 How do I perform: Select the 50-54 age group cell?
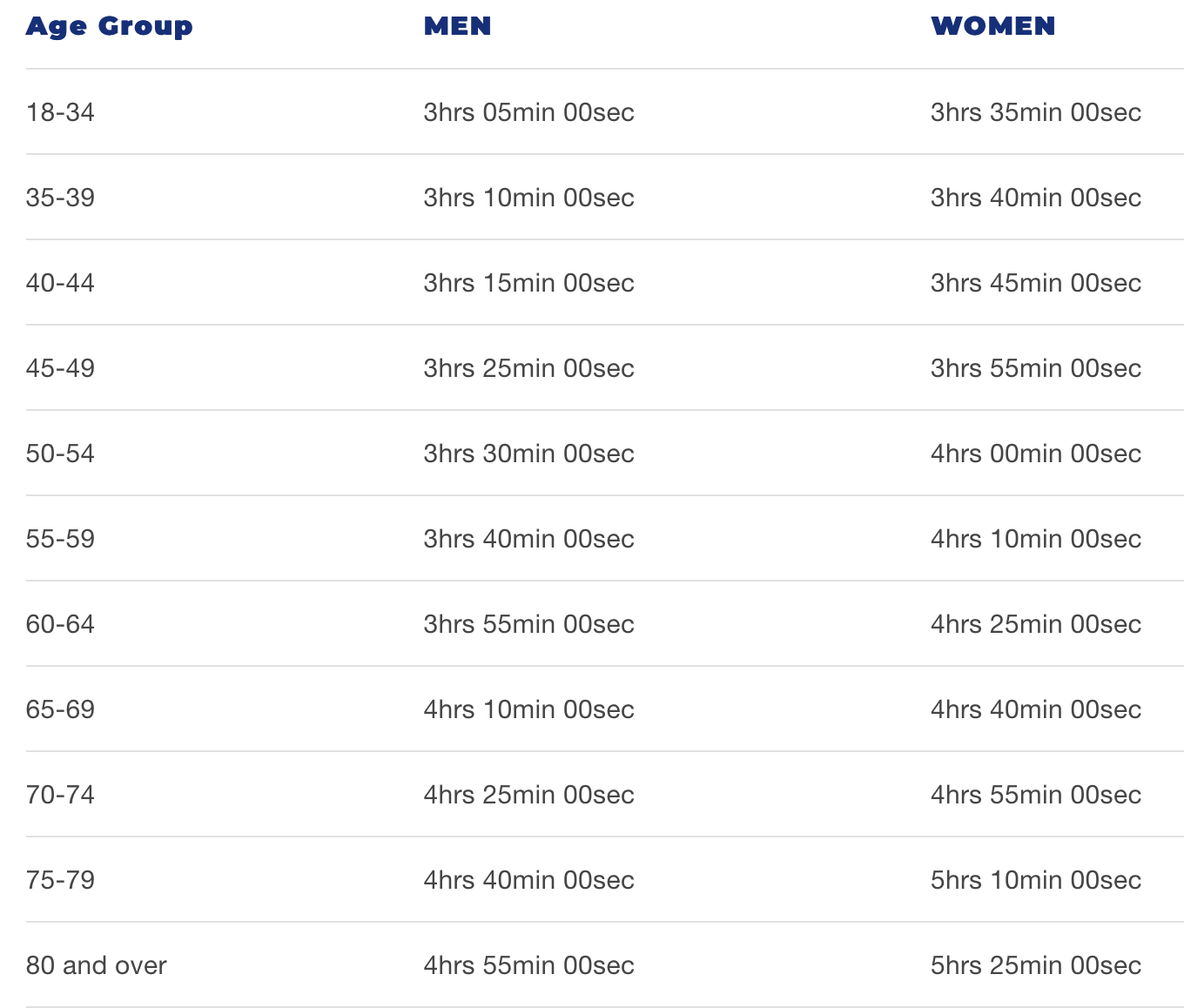(60, 454)
